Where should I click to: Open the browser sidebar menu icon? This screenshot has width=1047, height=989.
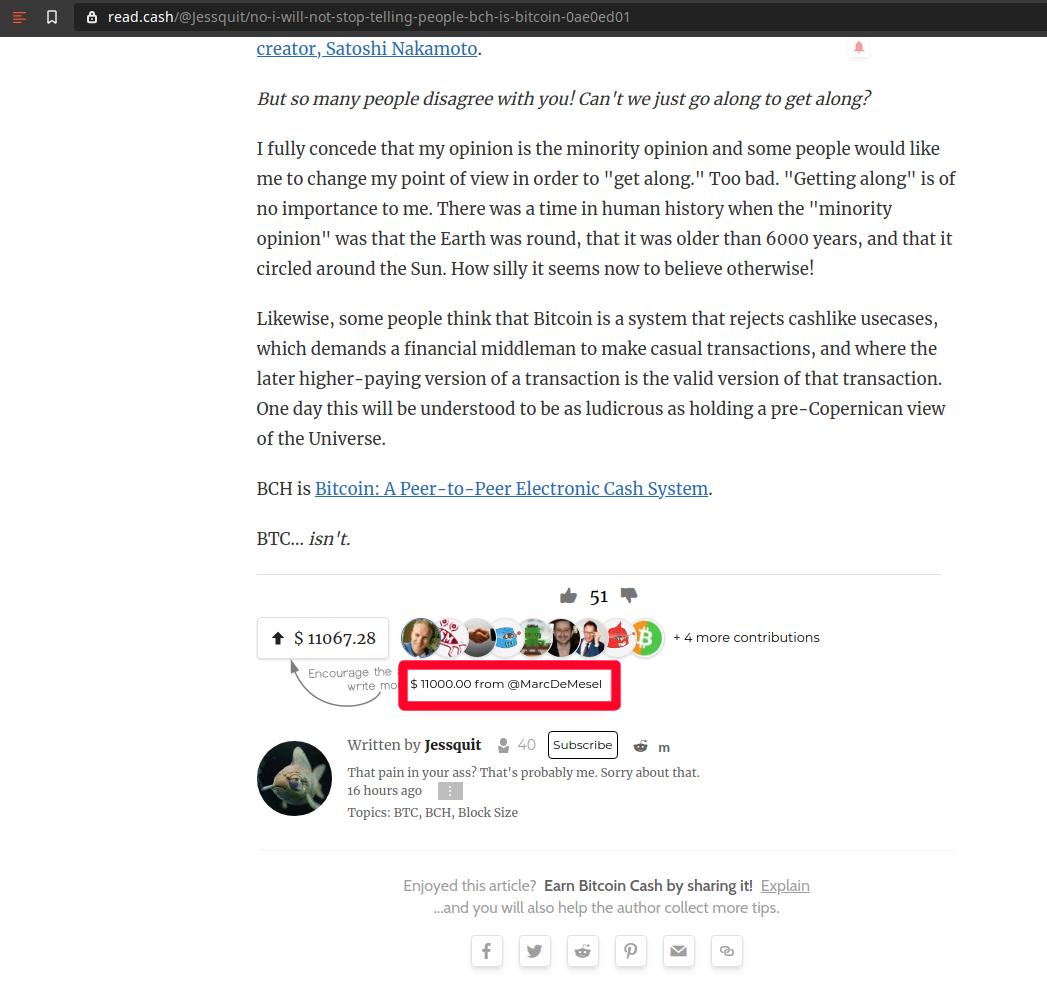click(19, 17)
